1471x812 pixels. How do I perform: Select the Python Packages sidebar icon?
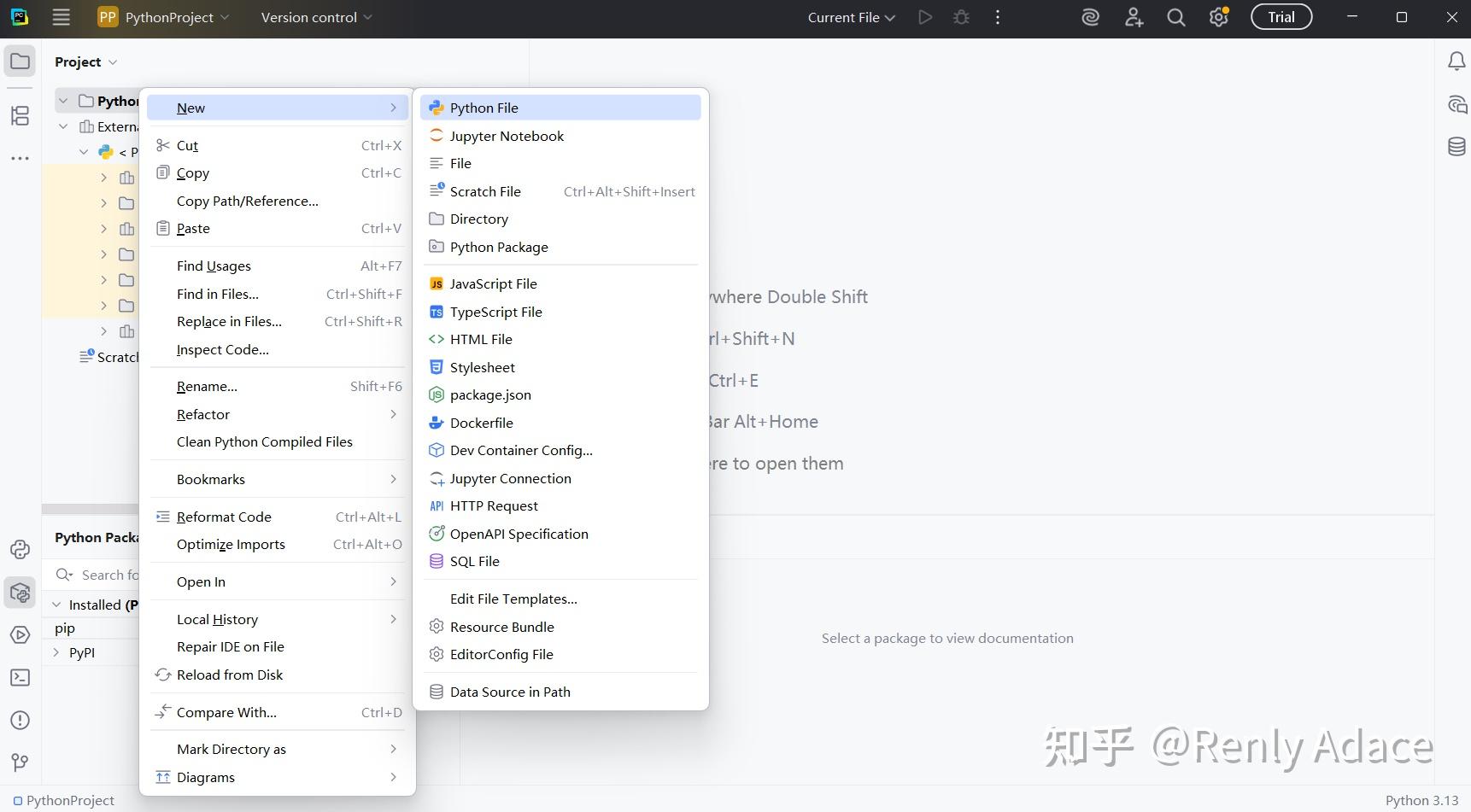(20, 593)
